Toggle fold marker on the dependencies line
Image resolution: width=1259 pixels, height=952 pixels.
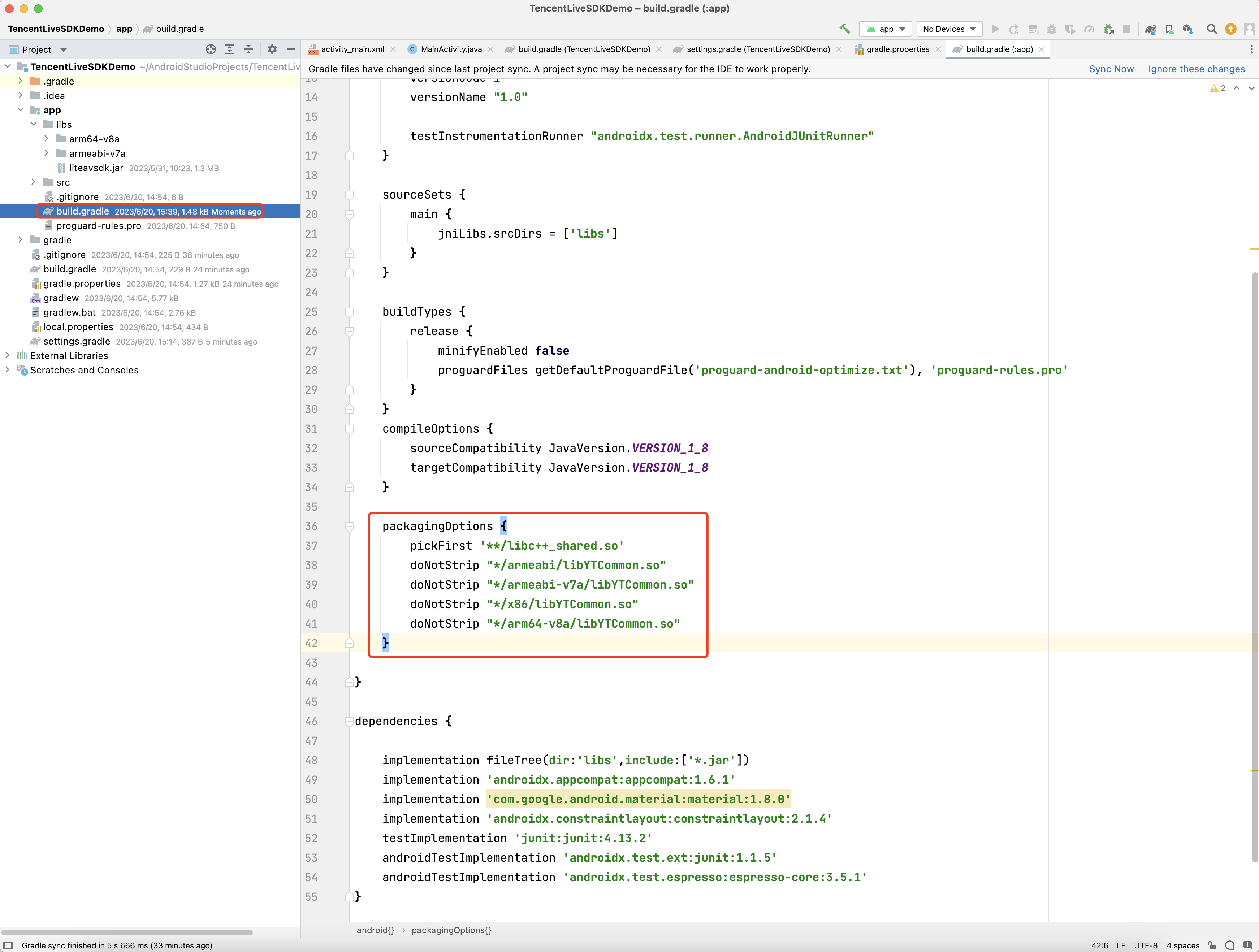tap(350, 722)
